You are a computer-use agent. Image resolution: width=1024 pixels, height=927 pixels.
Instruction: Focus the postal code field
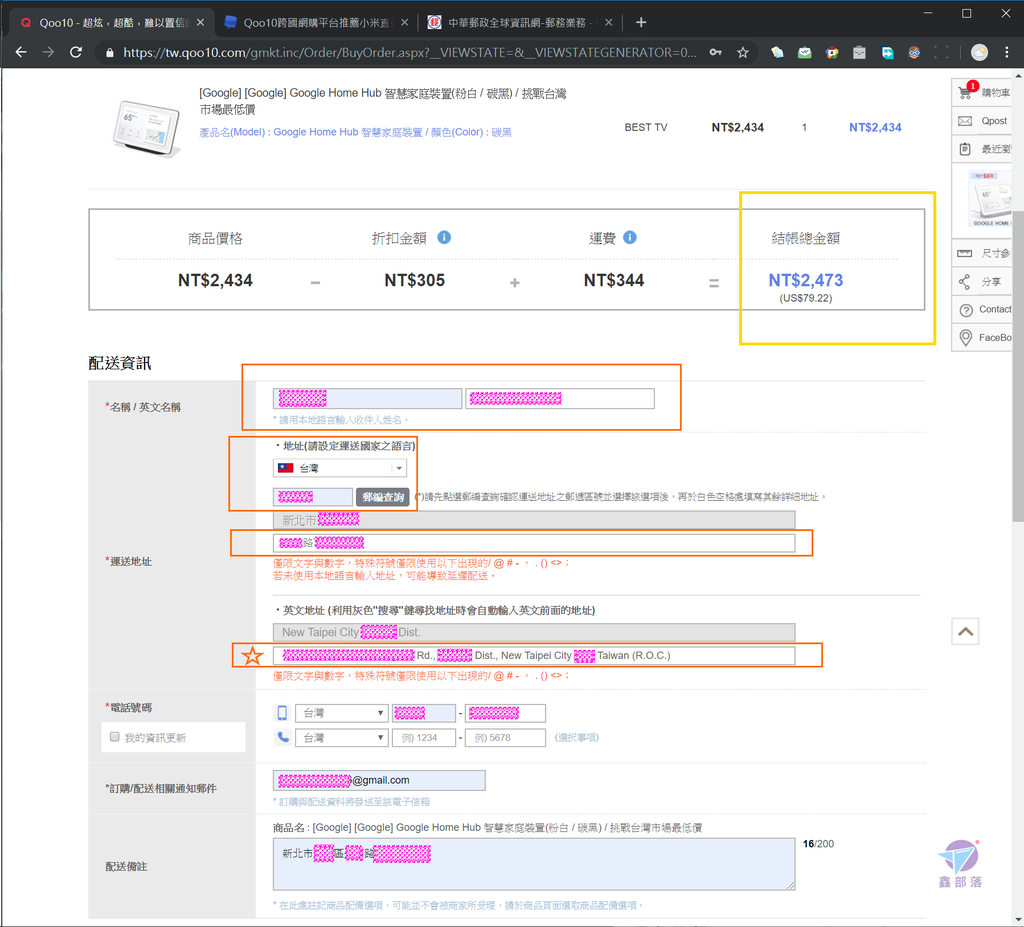(313, 497)
